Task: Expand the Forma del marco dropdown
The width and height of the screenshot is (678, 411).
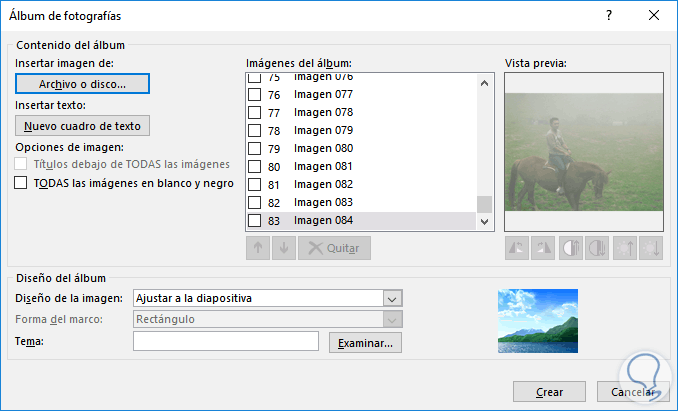Action: point(392,320)
